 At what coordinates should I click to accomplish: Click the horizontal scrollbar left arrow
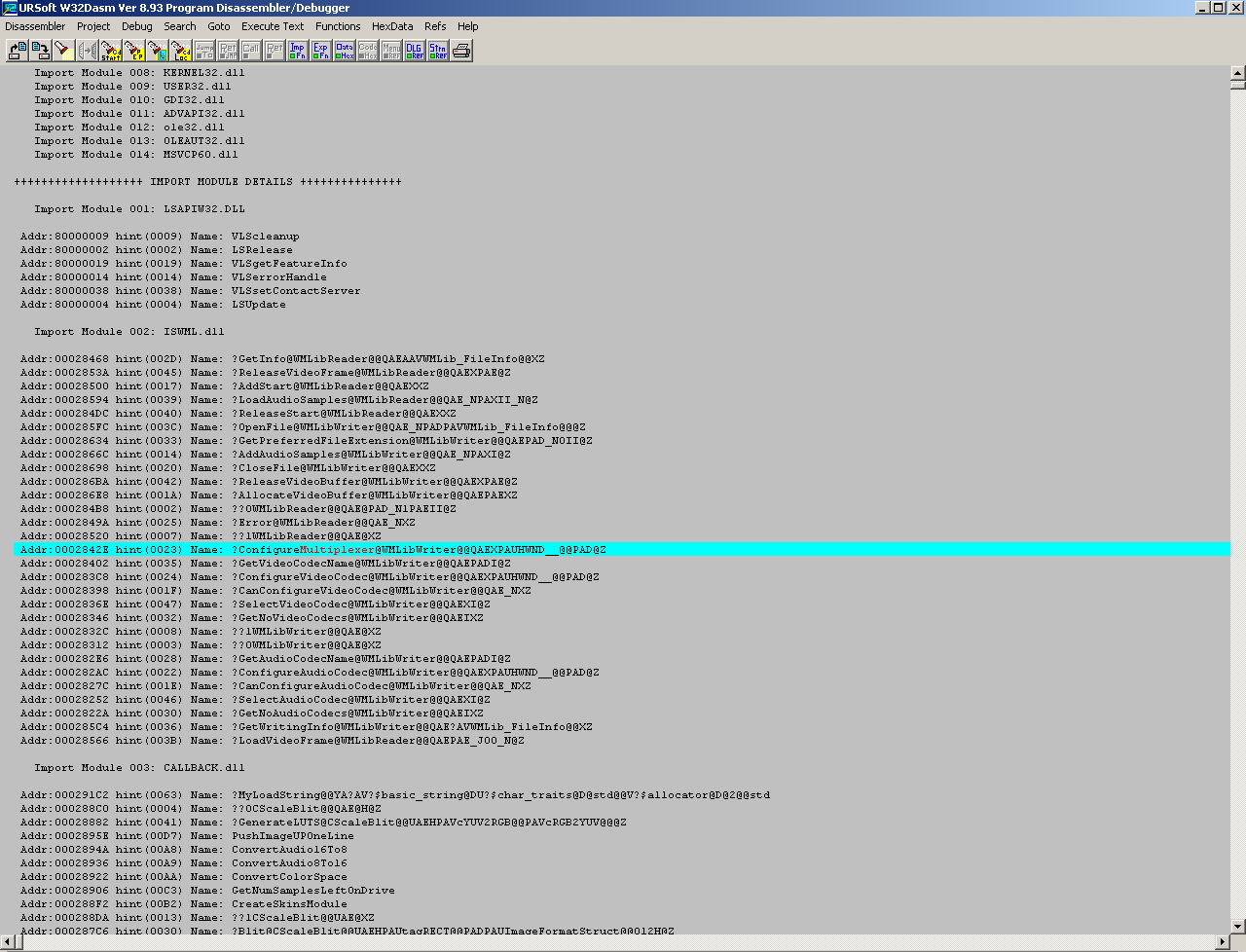point(8,942)
